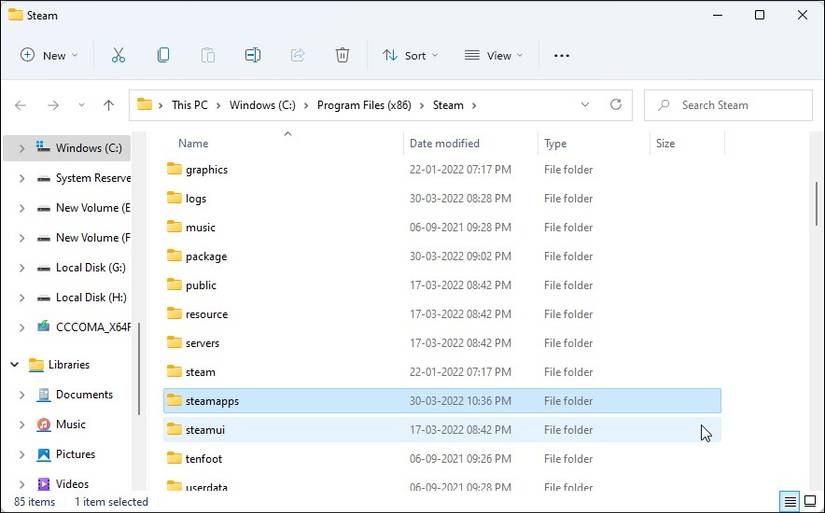
Task: Select the steam folder row
Action: click(442, 372)
